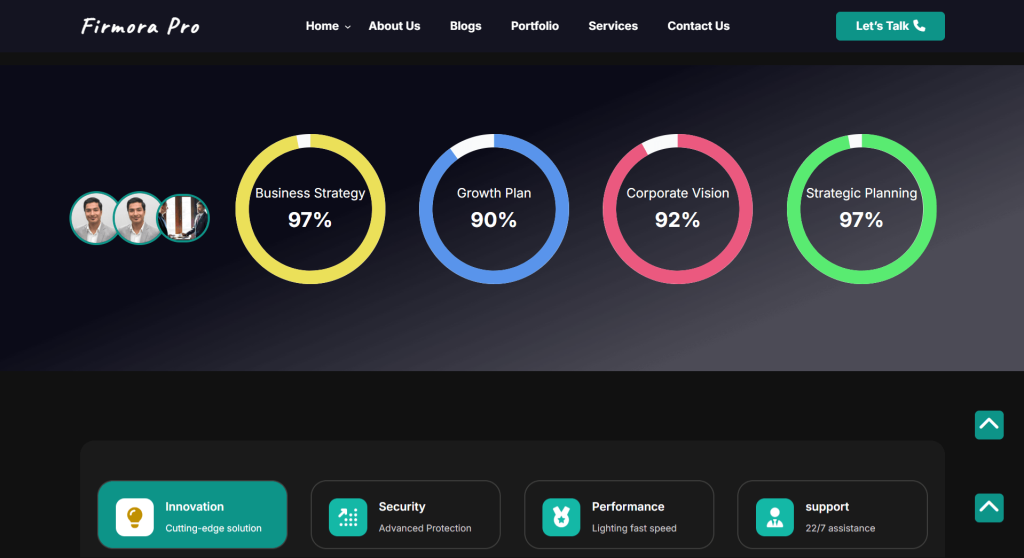Select the Security Advanced Protection card
The height and width of the screenshot is (558, 1024).
pos(405,515)
